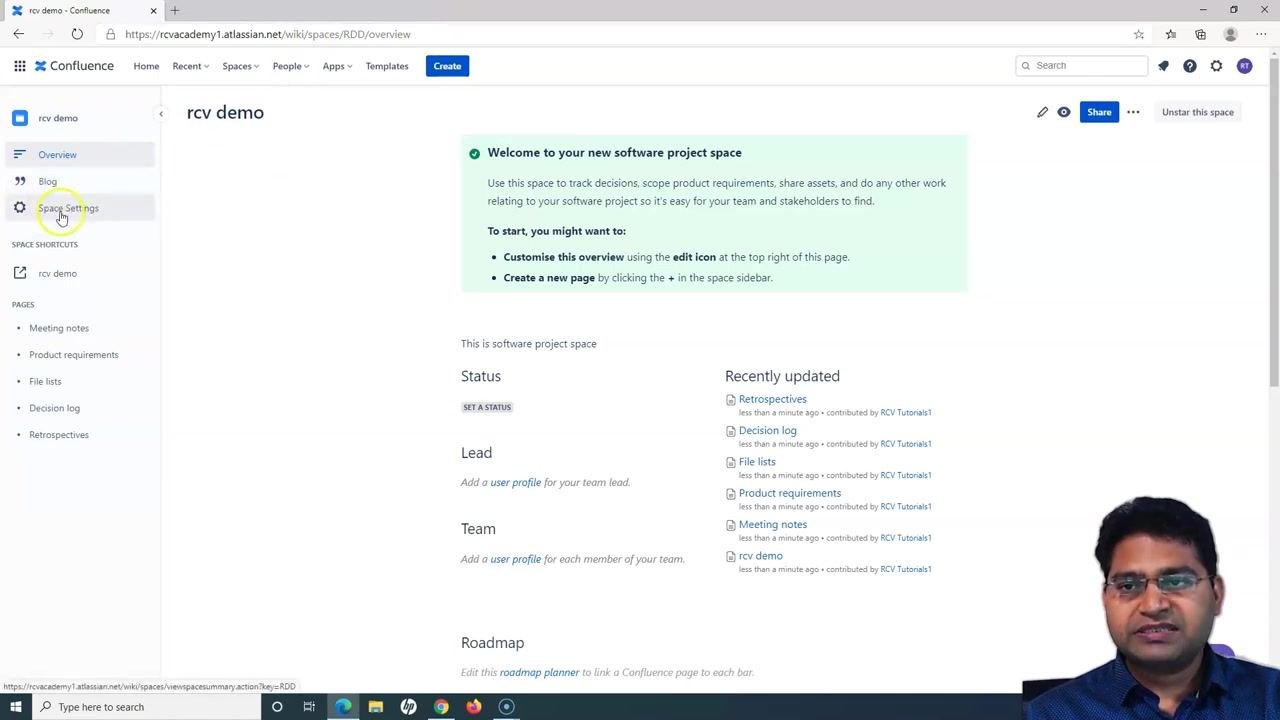Add page to browser favorites star

(1139, 34)
